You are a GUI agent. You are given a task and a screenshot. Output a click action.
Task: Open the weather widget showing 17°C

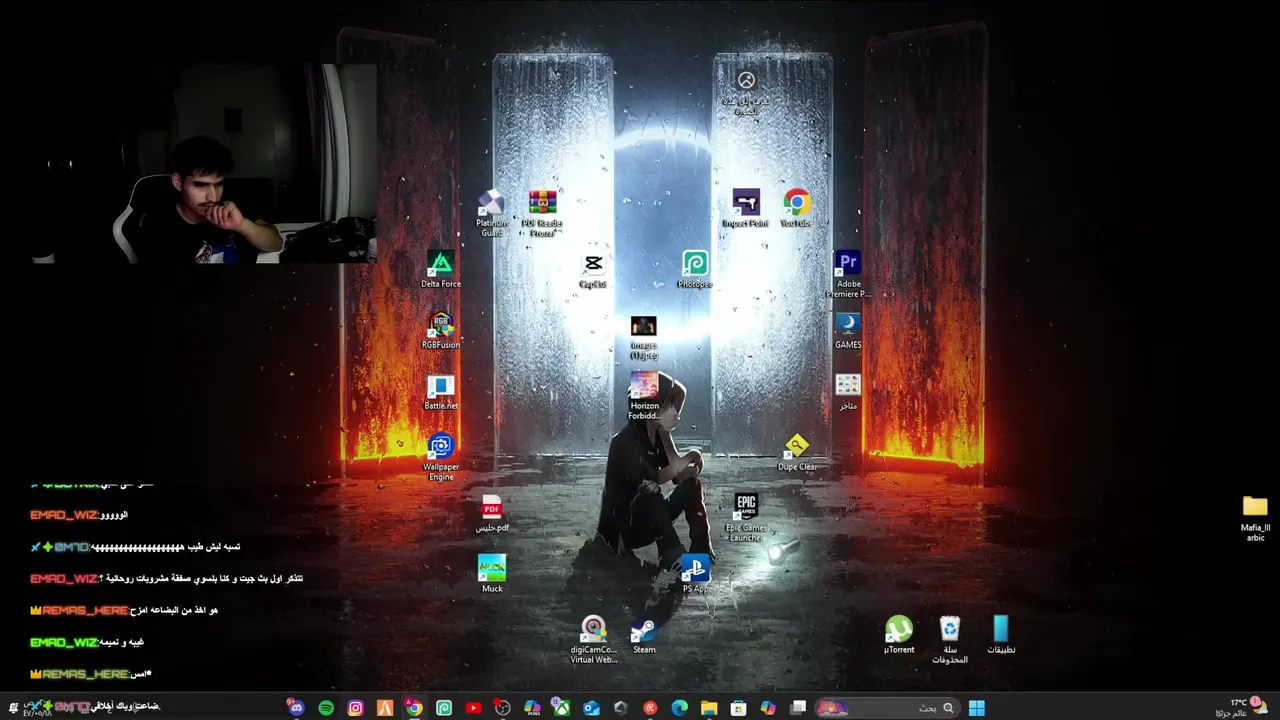pos(1240,708)
